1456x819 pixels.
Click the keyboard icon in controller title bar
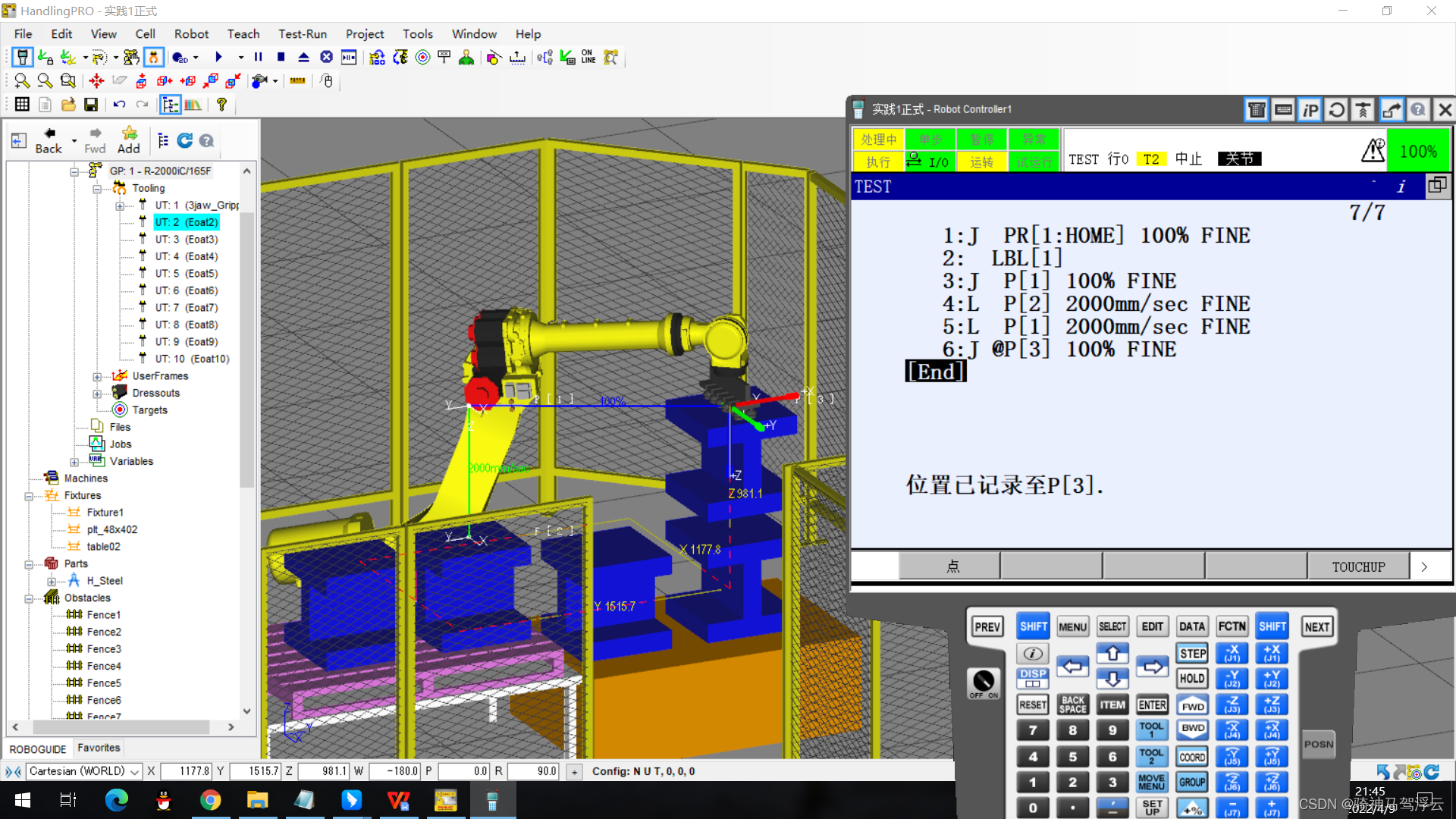coord(1283,111)
